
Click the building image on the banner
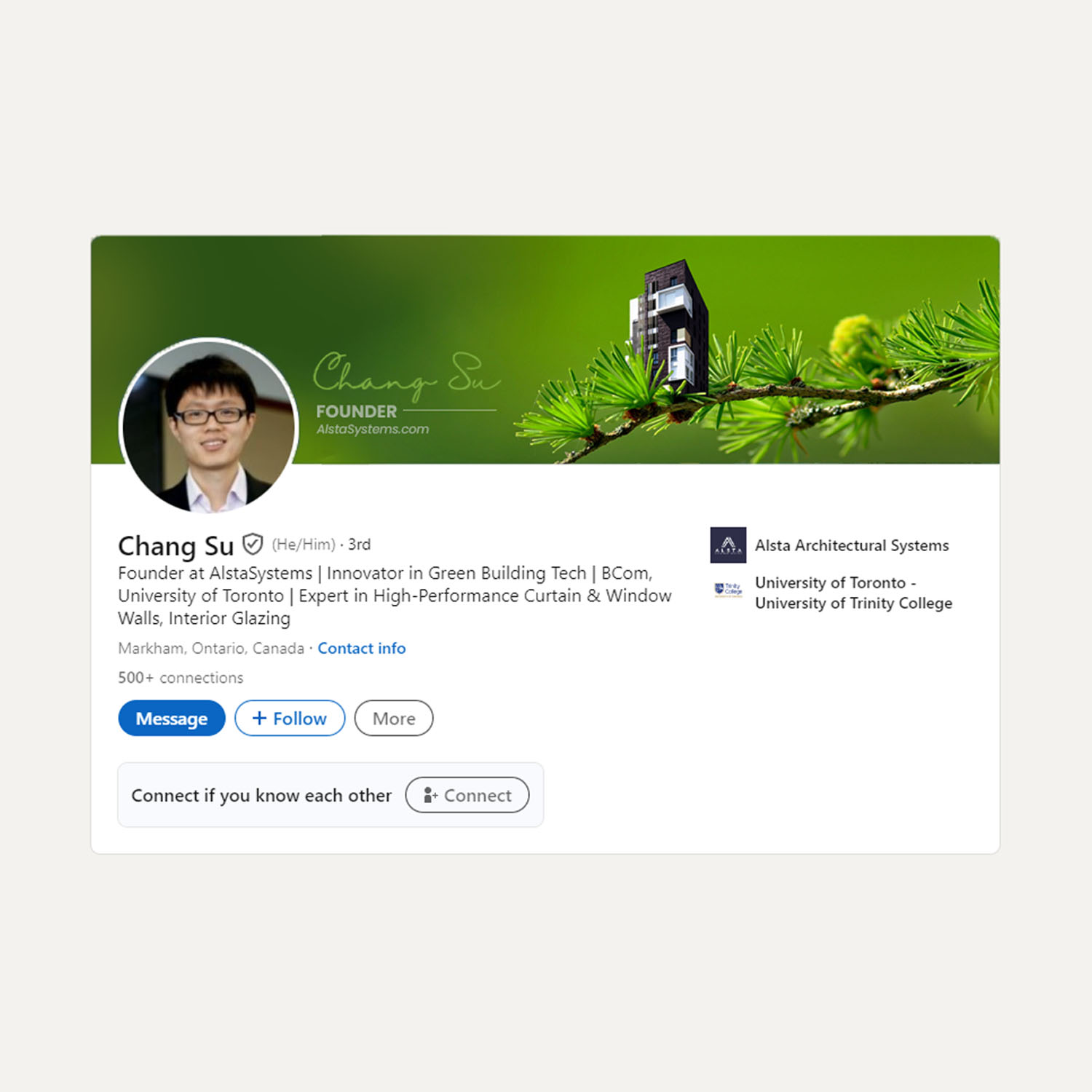(669, 328)
